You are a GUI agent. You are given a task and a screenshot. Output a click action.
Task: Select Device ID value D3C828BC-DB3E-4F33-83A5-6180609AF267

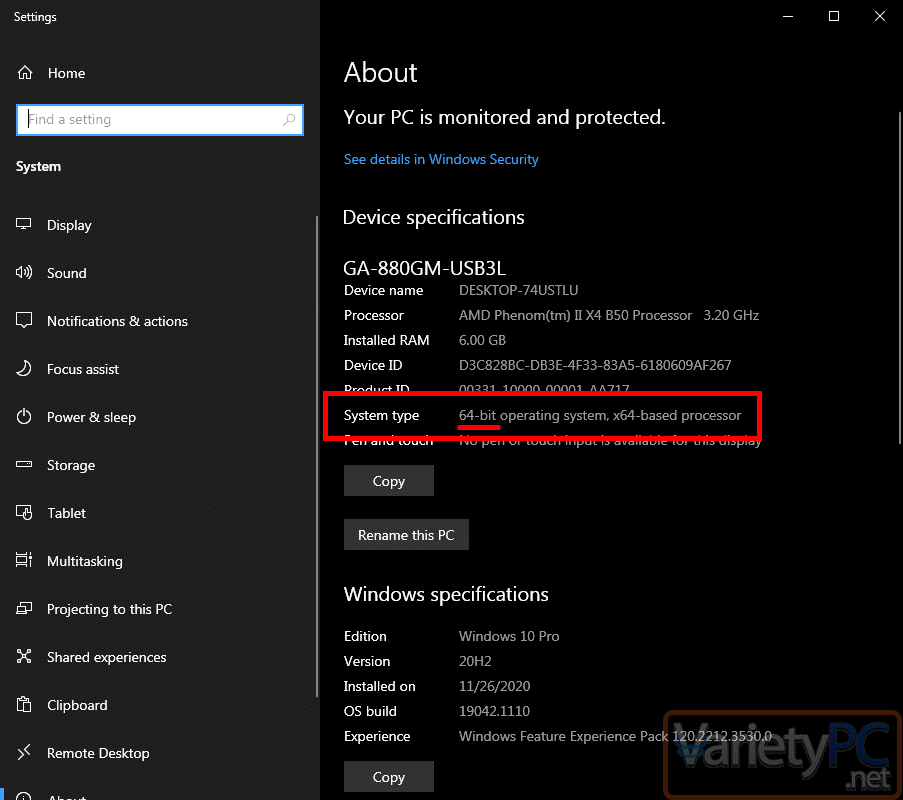595,365
